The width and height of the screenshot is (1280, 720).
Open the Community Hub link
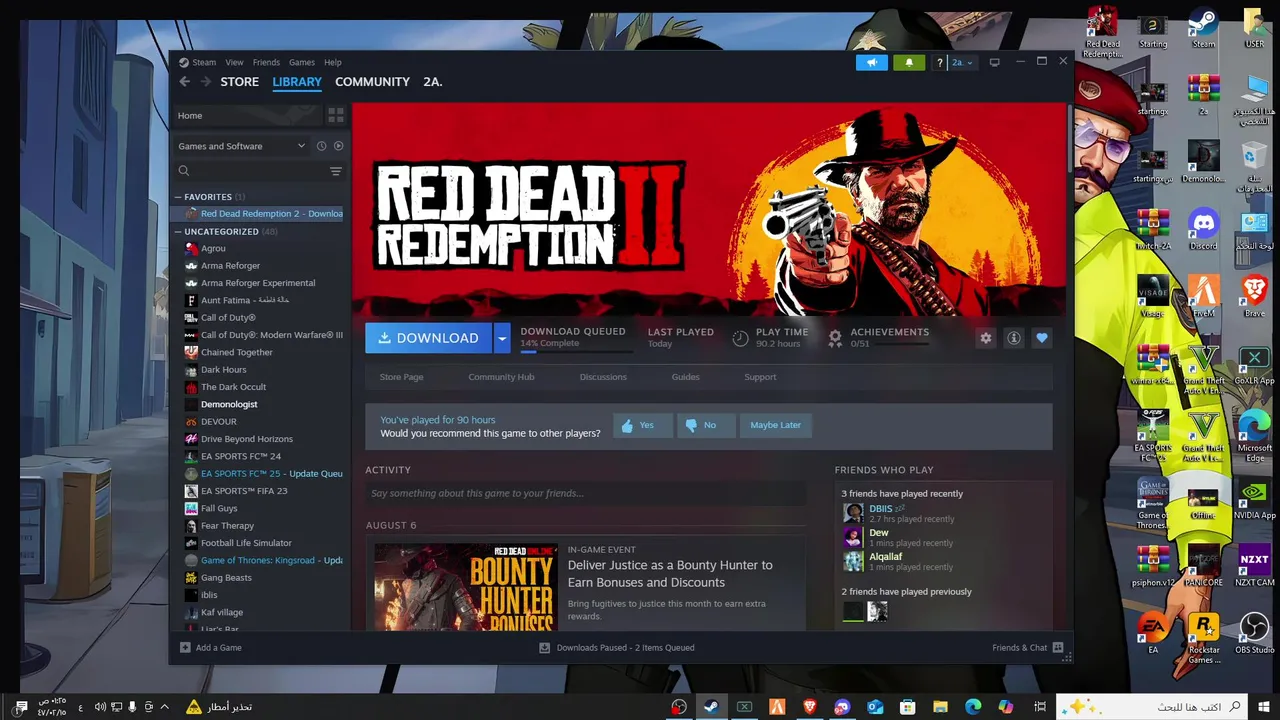point(501,377)
